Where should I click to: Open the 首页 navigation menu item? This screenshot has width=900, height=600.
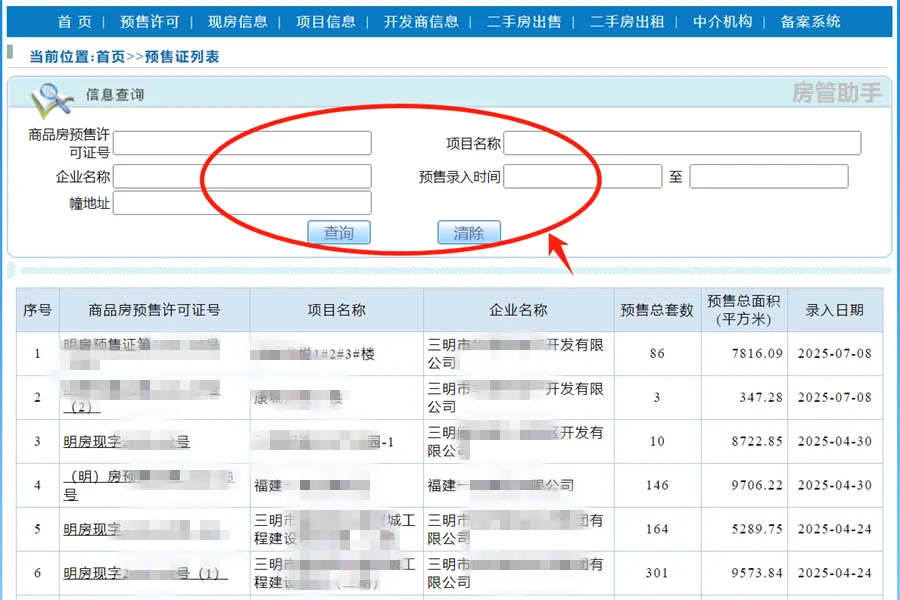(75, 22)
